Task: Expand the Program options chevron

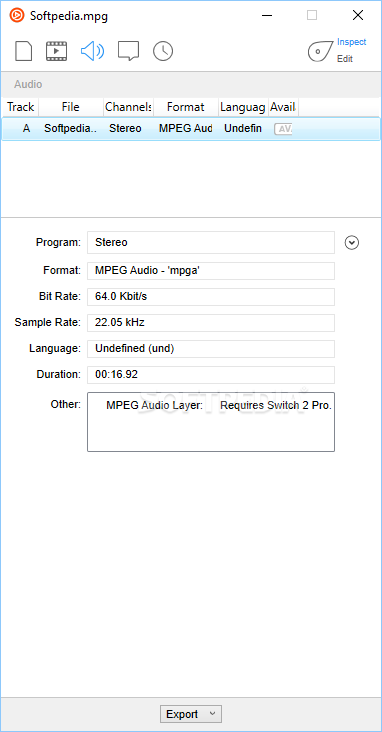Action: point(352,243)
